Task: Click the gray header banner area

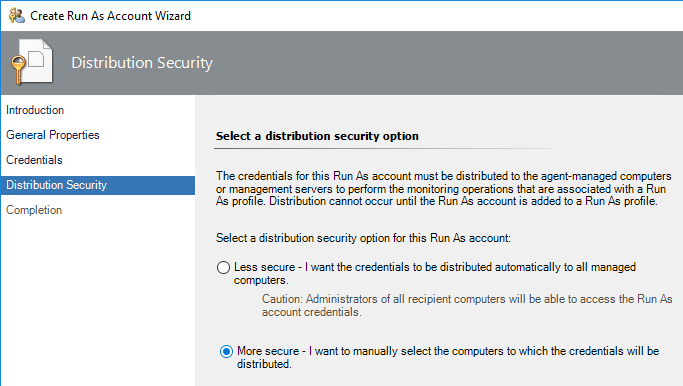Action: (342, 63)
